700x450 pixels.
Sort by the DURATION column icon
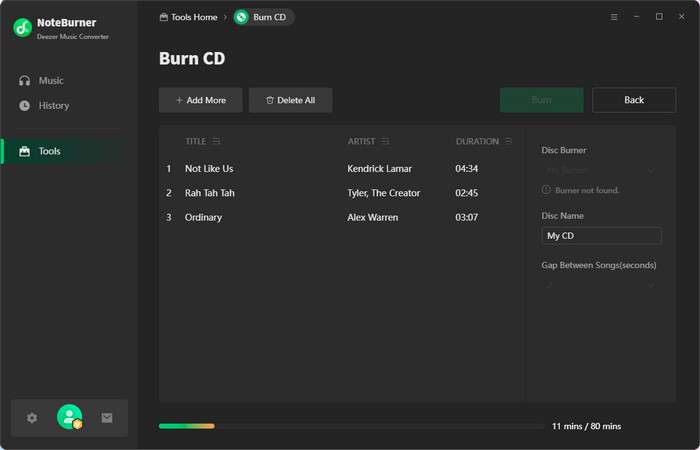pyautogui.click(x=508, y=142)
